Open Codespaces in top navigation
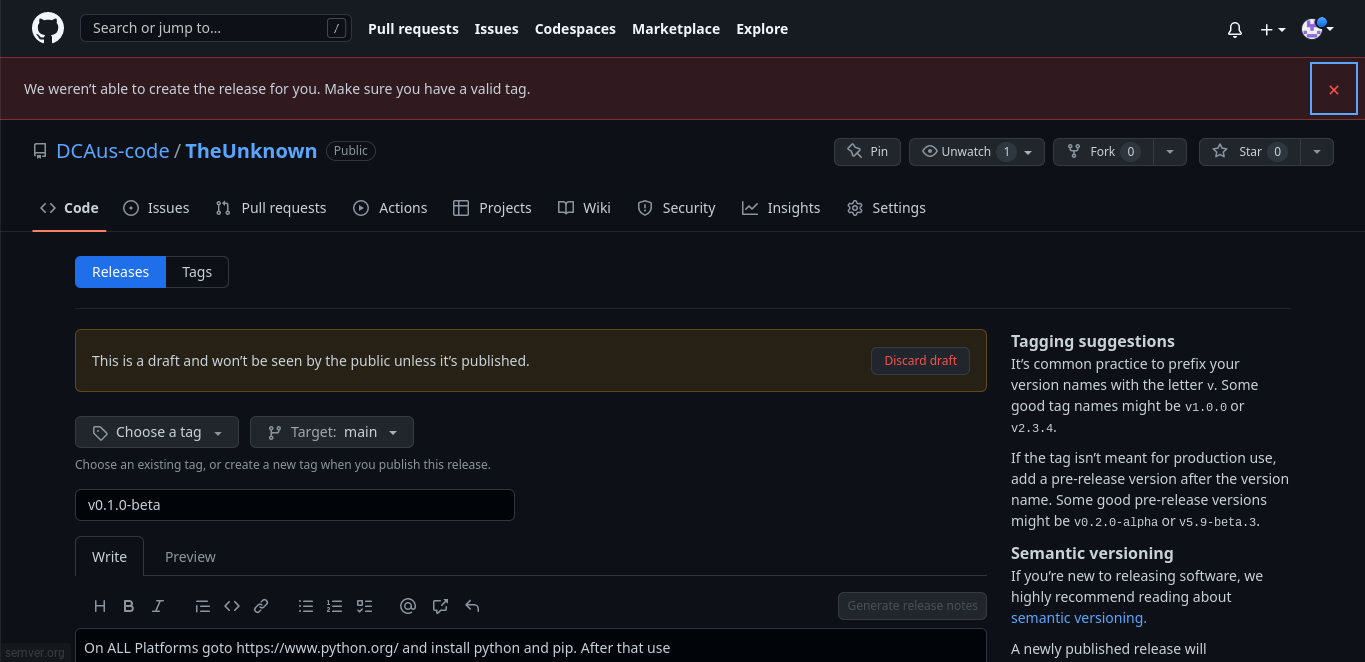This screenshot has width=1365, height=662. (575, 29)
